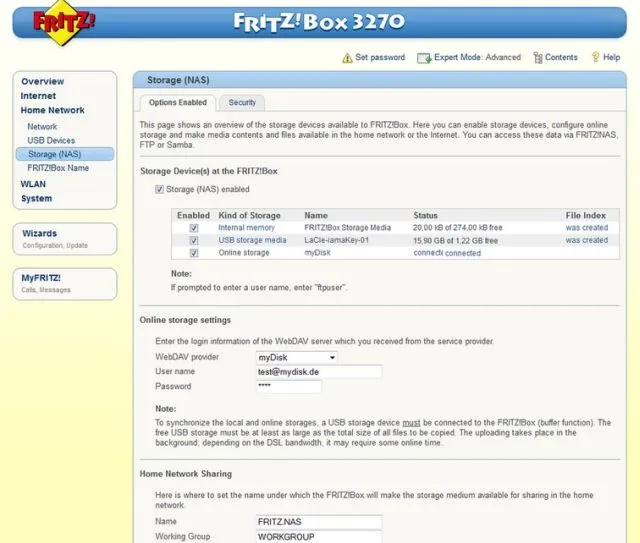
Task: Click the Internal memory link
Action: [246, 227]
